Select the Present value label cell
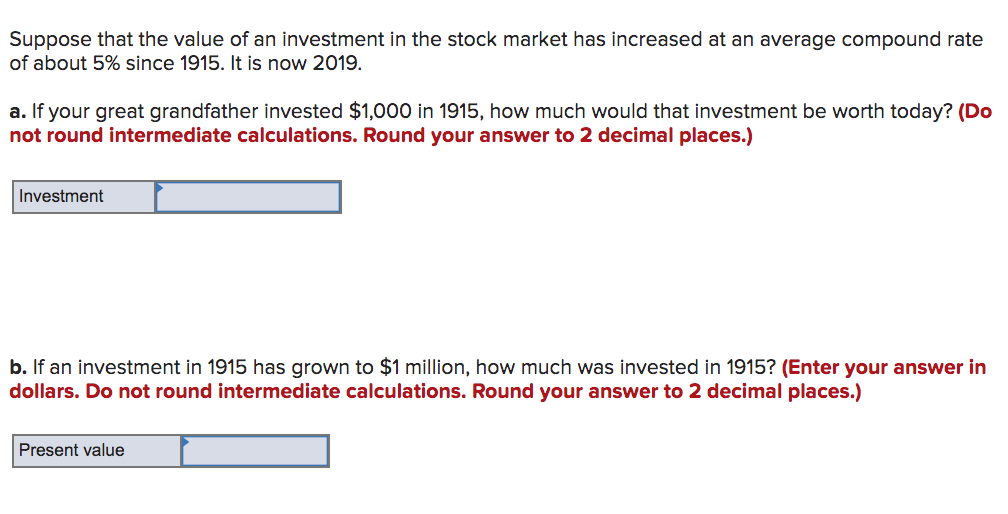Screen dimensions: 1008x514 (96, 451)
